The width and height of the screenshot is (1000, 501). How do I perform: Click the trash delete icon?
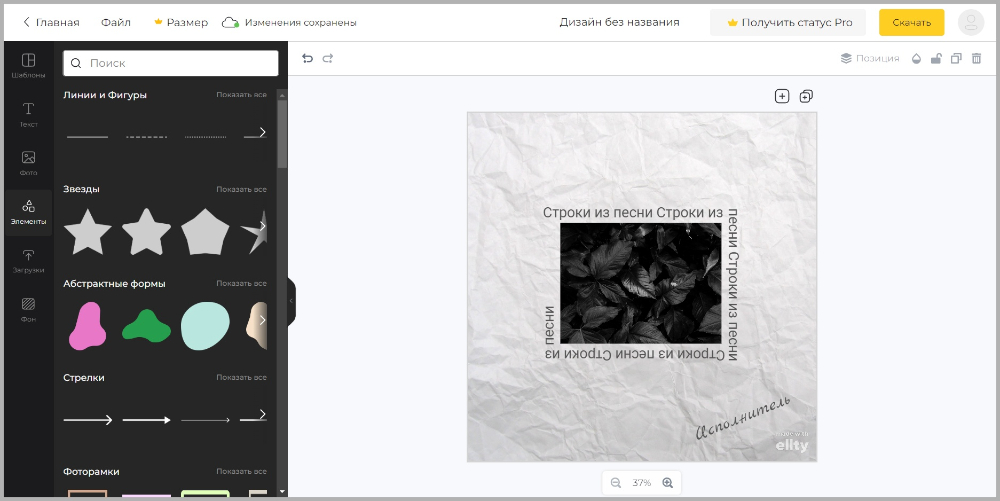coord(976,59)
